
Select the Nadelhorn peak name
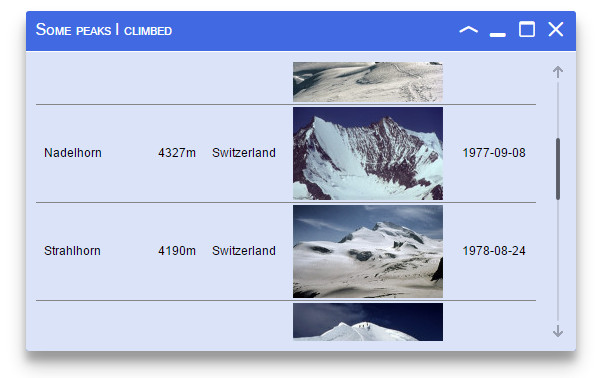[x=73, y=153]
